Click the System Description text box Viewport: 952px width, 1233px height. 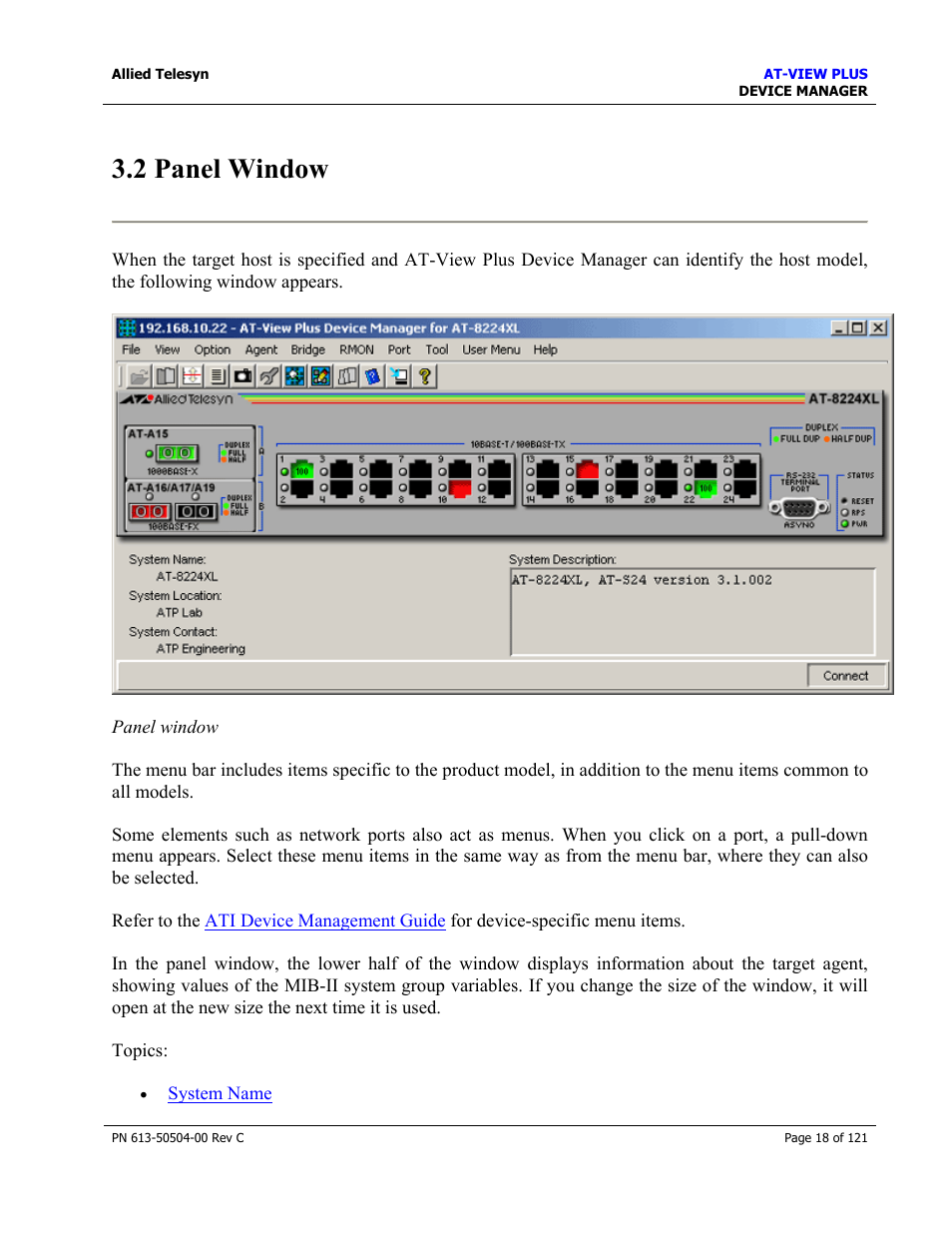click(693, 612)
